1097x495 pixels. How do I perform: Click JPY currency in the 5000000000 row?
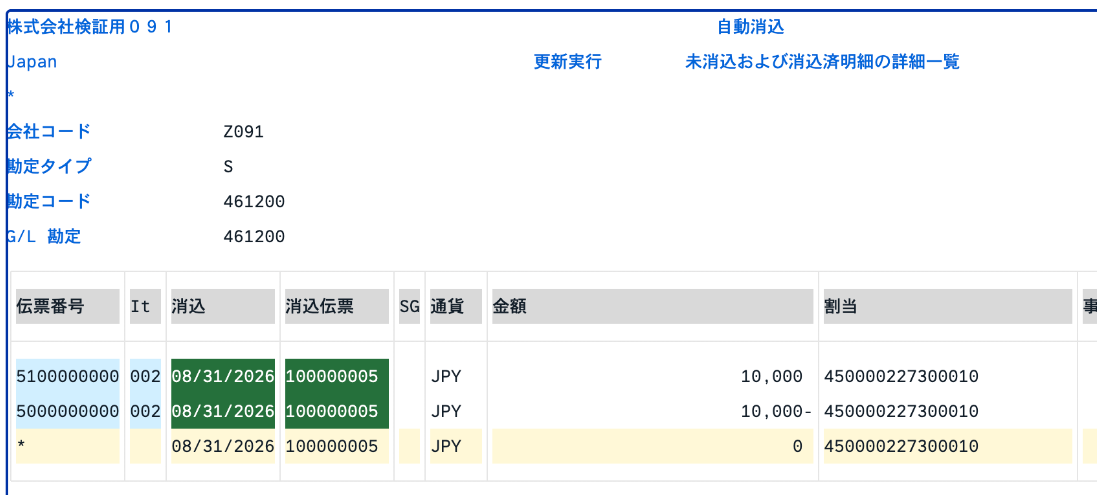click(446, 411)
